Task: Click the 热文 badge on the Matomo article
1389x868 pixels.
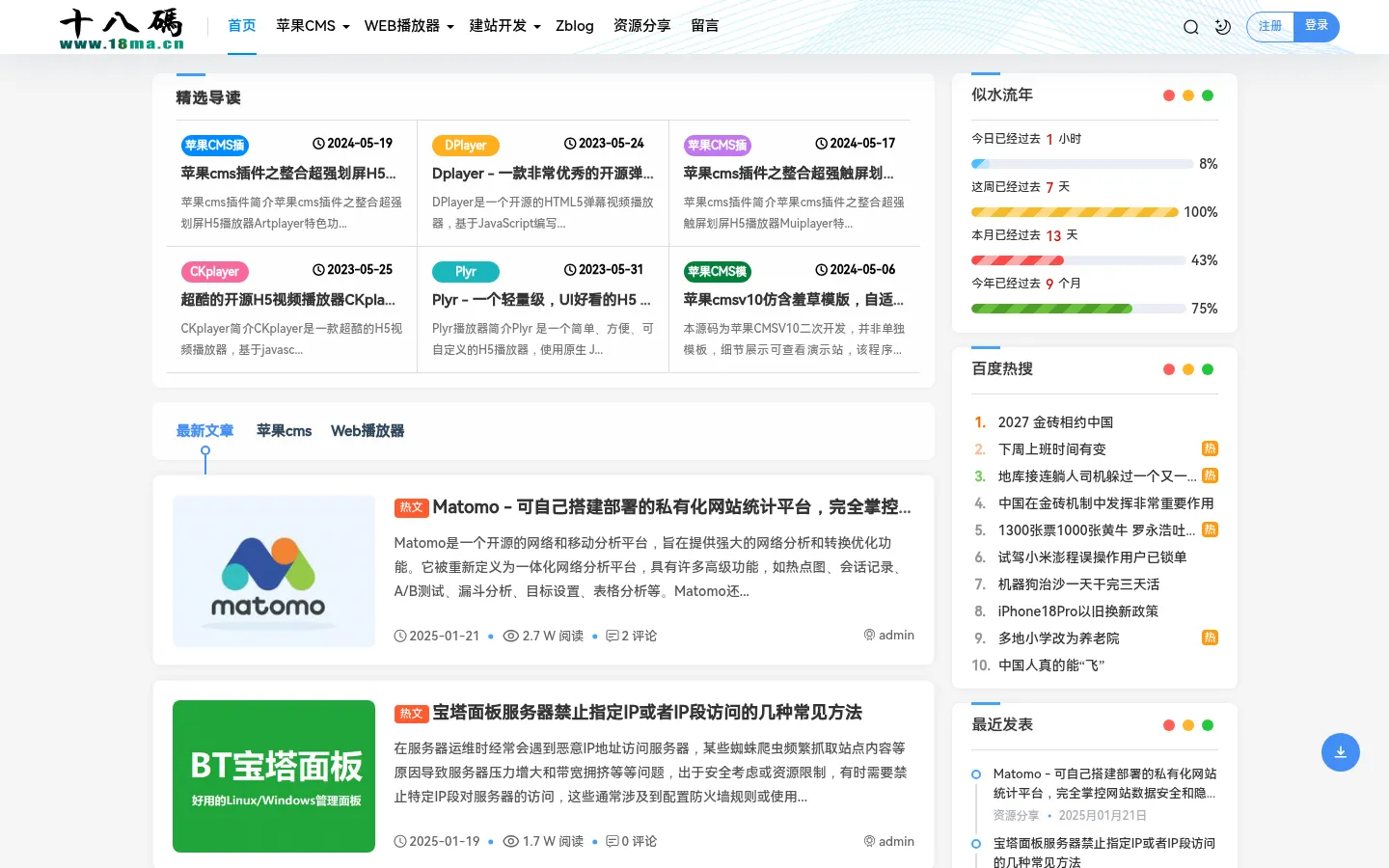Action: 411,507
